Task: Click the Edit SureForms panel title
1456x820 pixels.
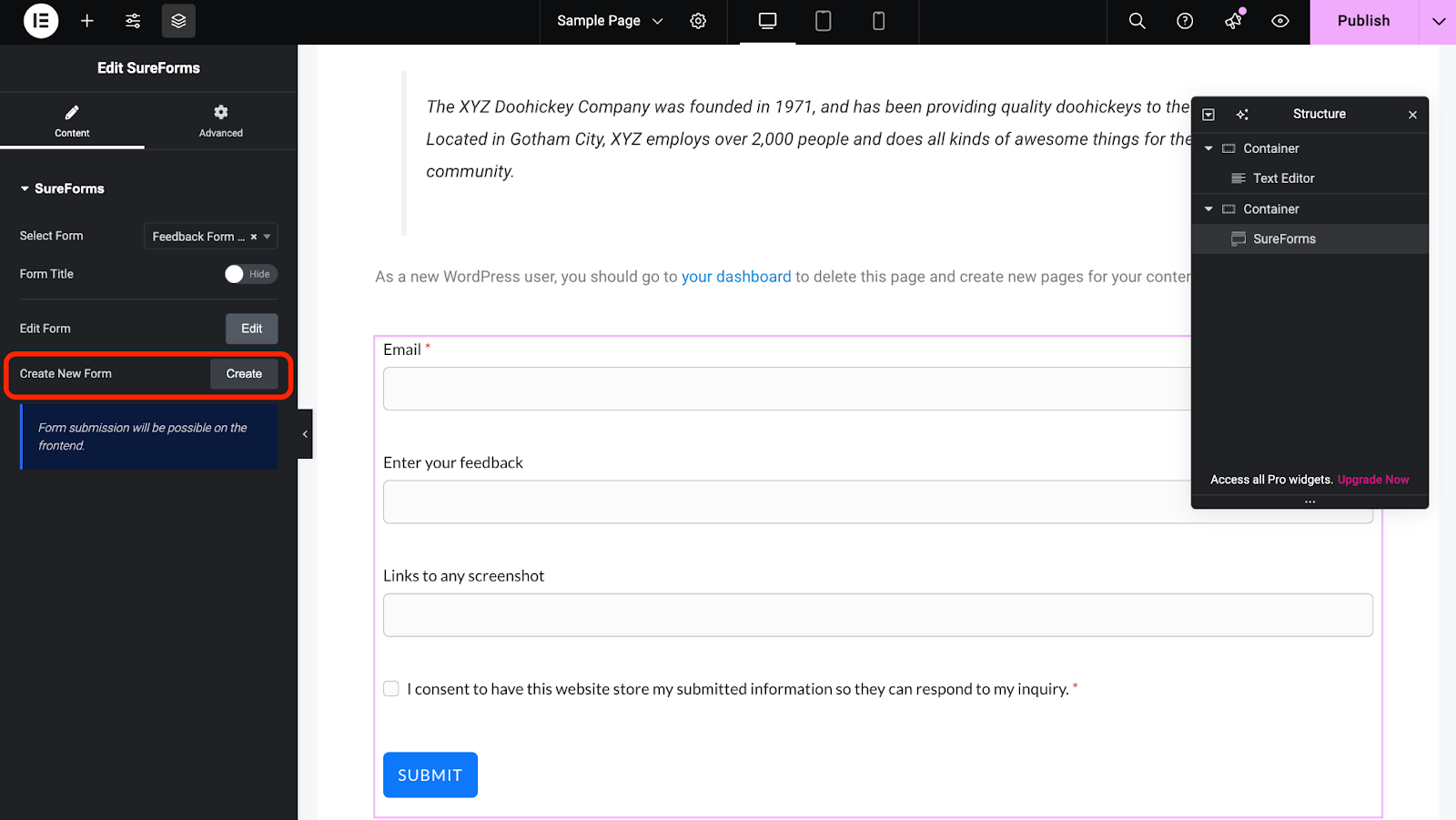Action: tap(149, 68)
